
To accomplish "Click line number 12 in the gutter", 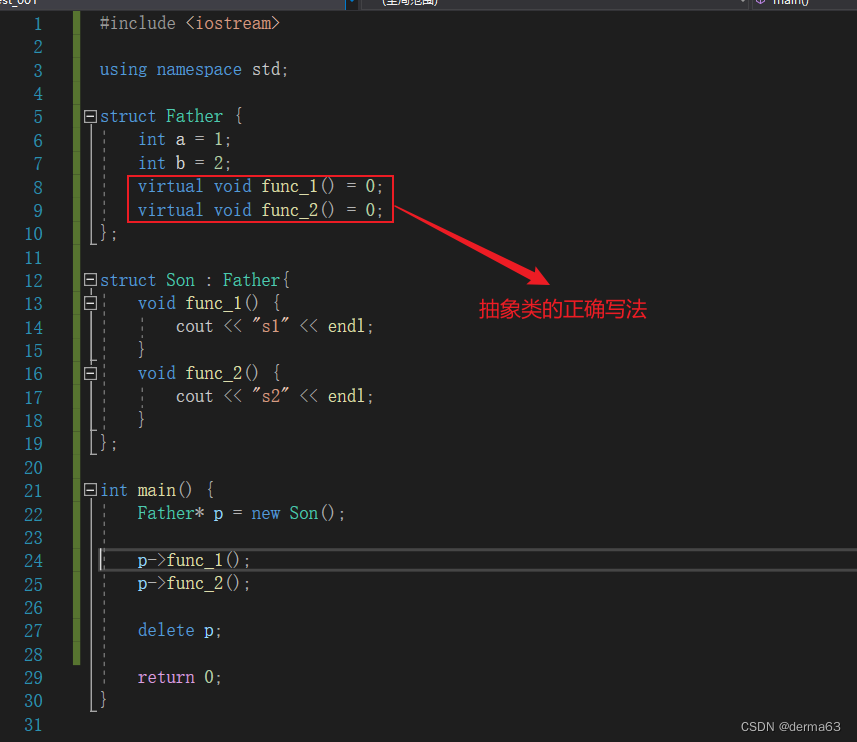I will tap(33, 281).
